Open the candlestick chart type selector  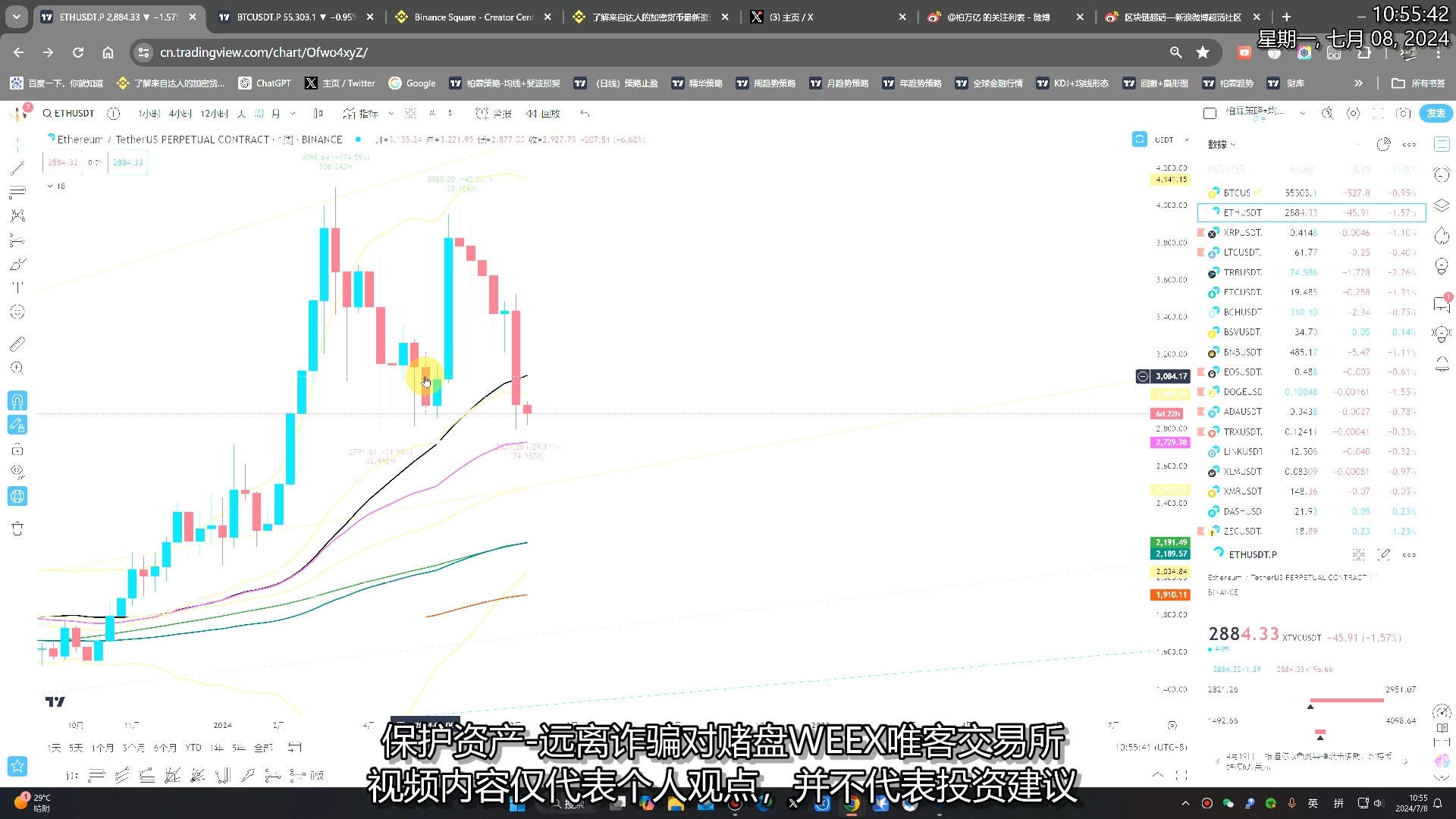[x=318, y=114]
